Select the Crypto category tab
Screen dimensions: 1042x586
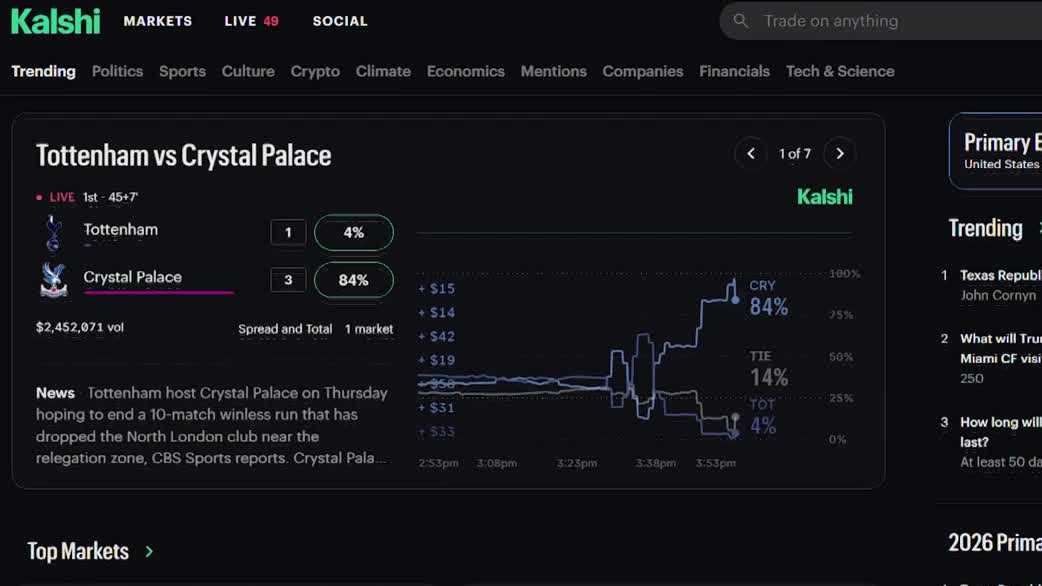(315, 71)
